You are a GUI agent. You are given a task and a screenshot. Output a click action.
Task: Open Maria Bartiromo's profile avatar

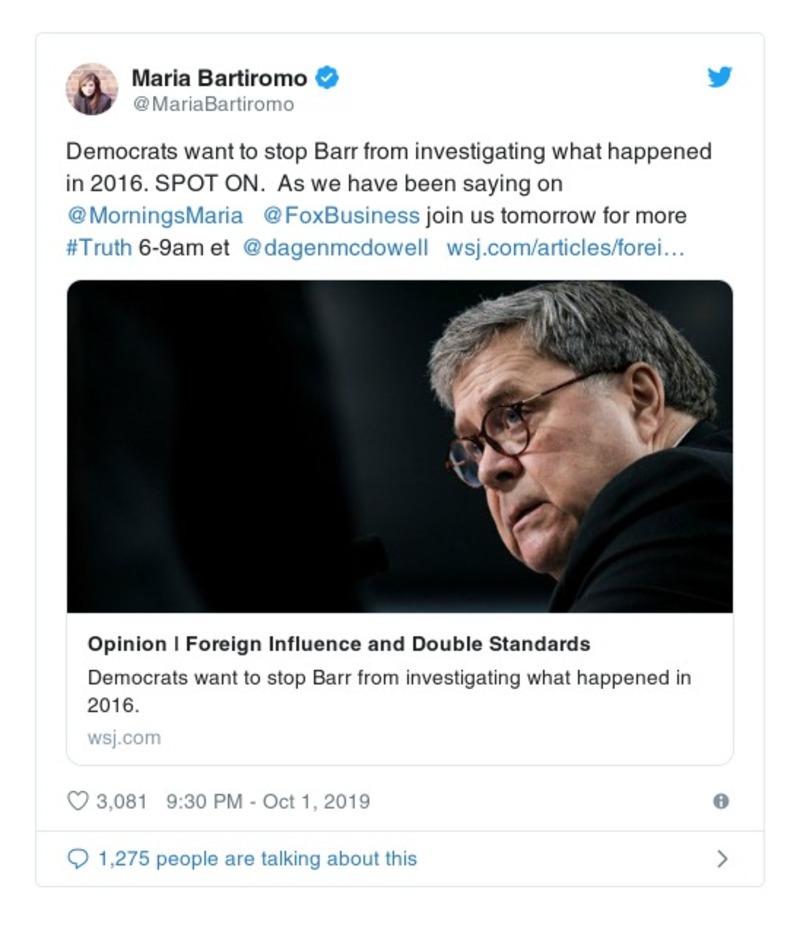pos(92,89)
